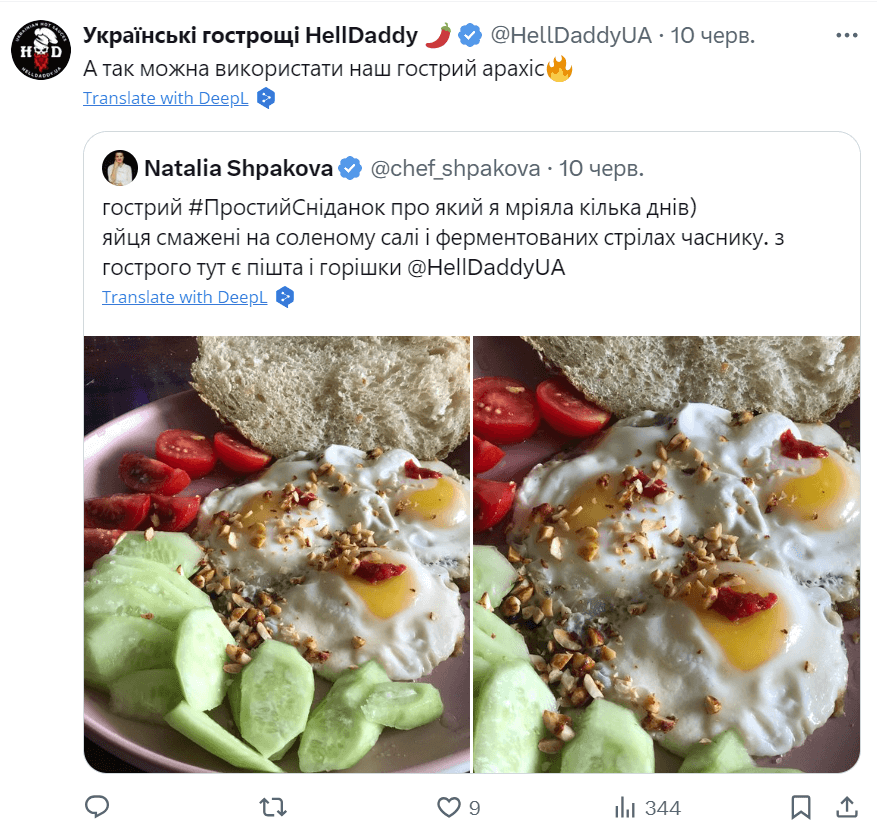
Task: Click the Reply icon below the tweet
Action: pos(97,807)
